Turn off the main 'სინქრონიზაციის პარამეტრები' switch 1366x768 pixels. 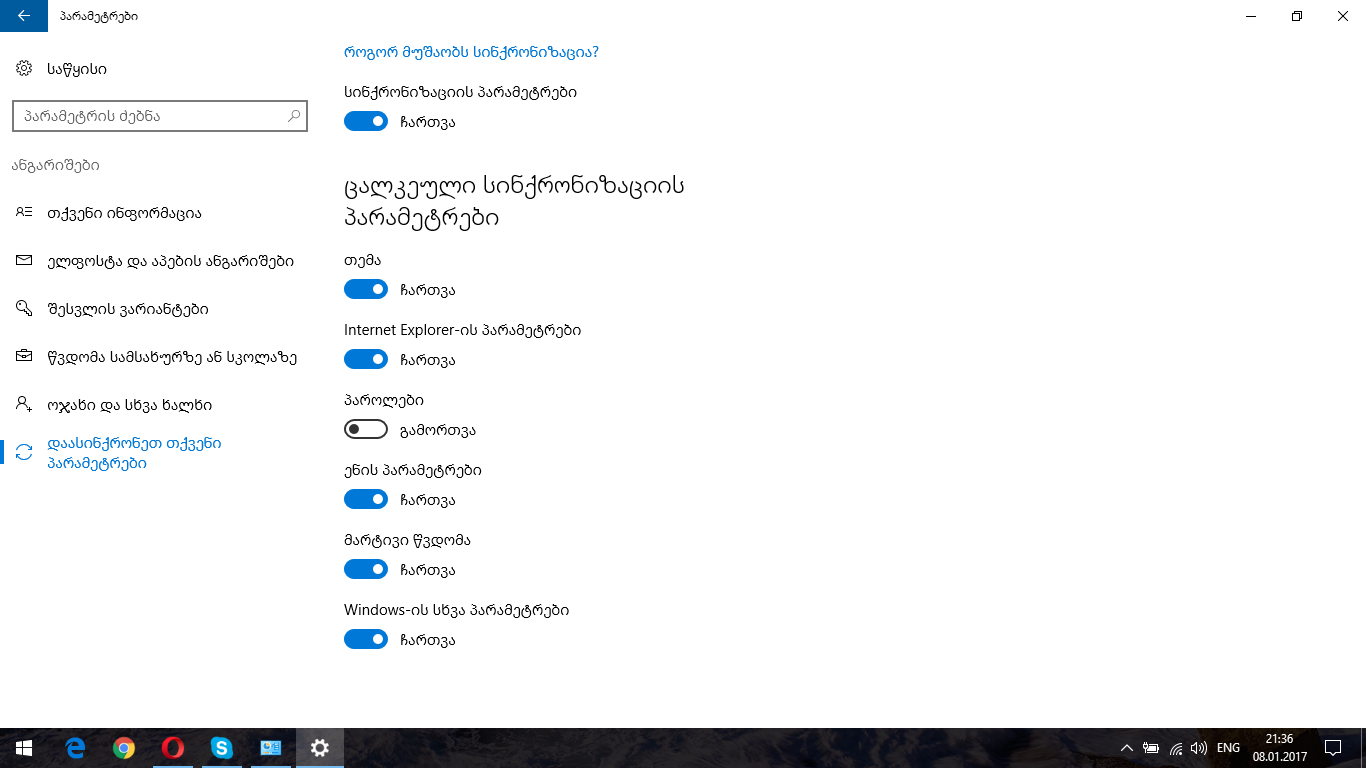point(366,121)
